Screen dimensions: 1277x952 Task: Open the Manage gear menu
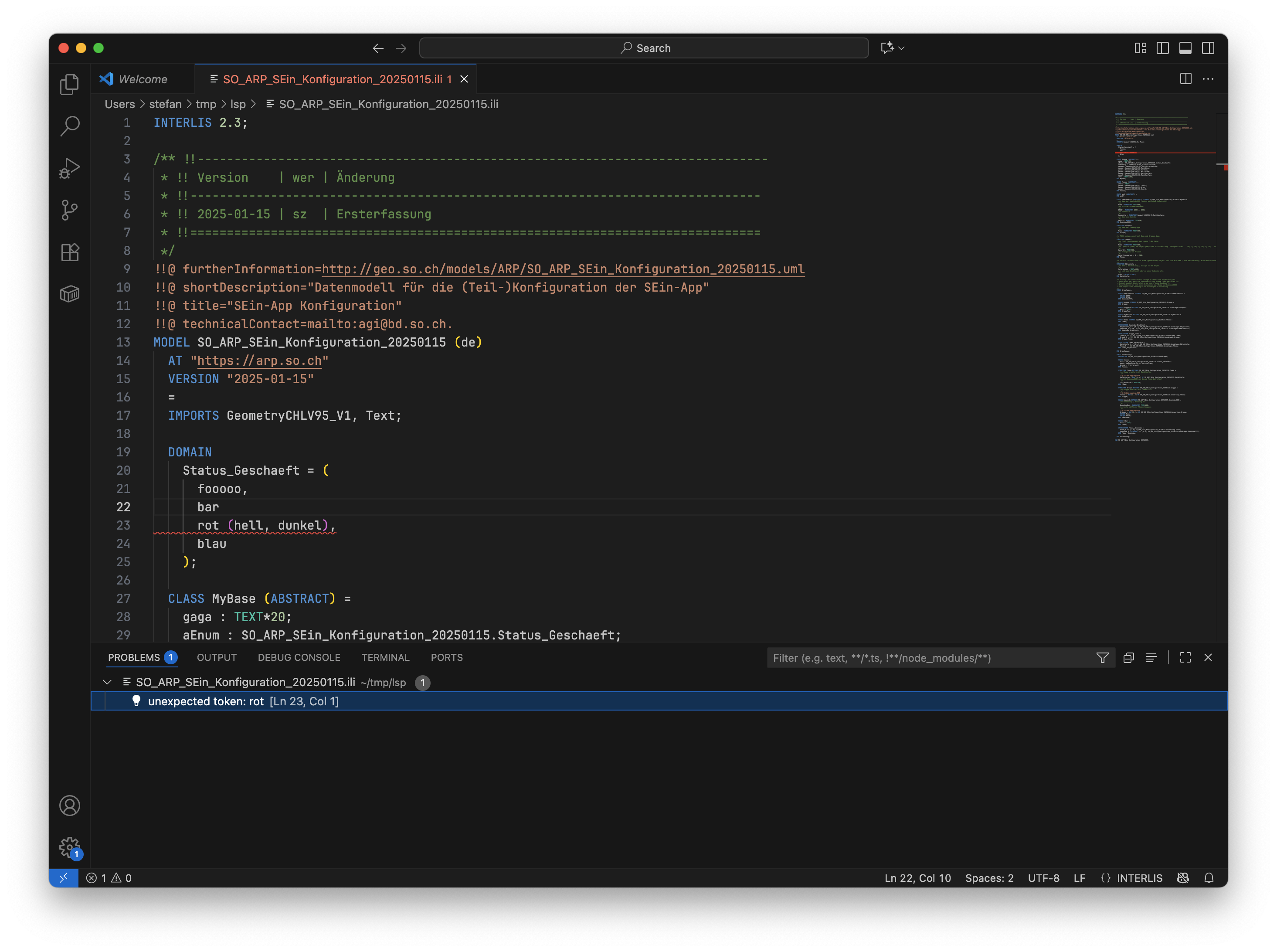point(69,847)
